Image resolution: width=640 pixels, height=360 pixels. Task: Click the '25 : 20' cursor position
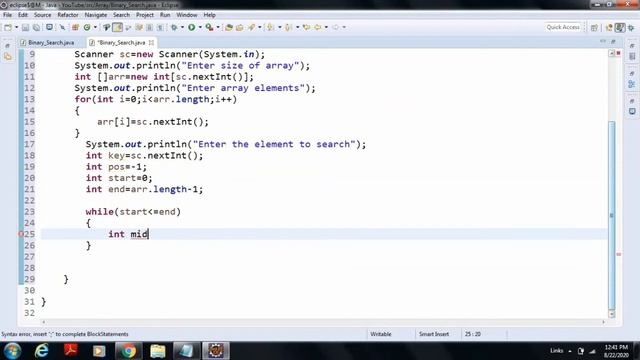coord(473,334)
